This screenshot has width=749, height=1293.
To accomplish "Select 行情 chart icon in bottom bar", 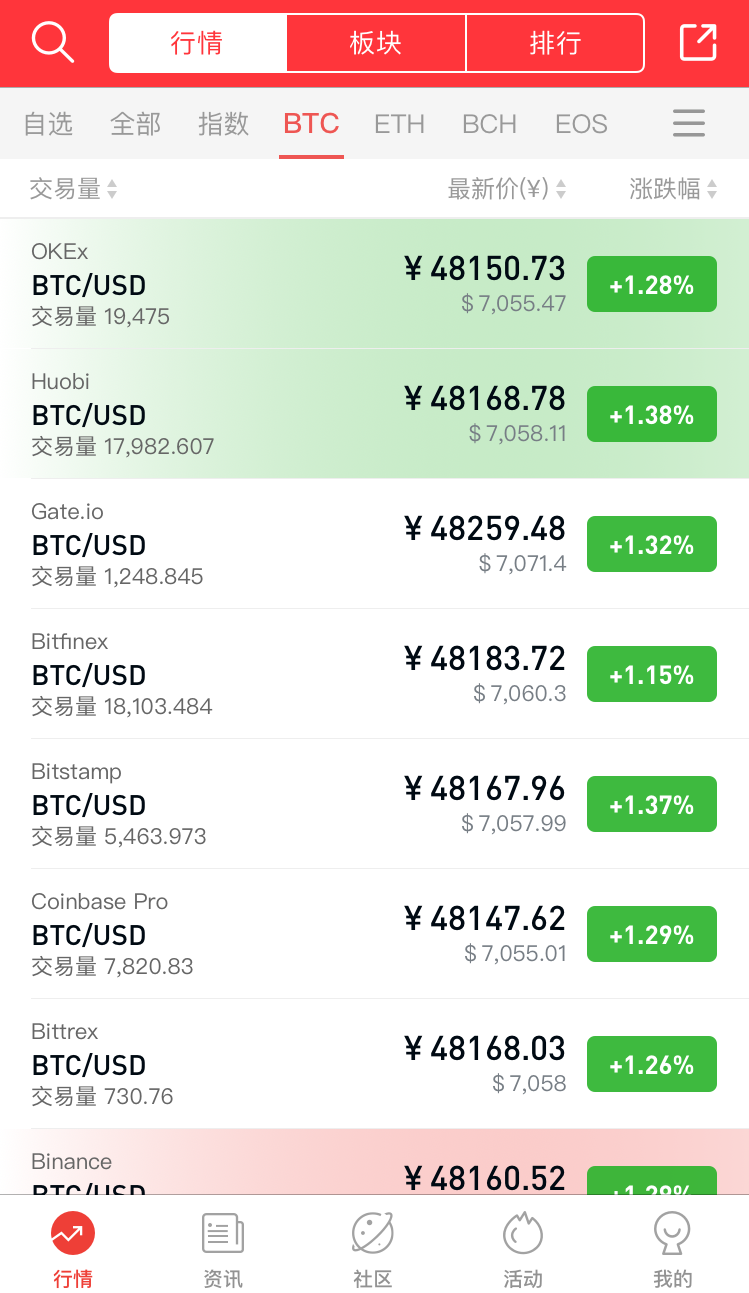I will click(73, 1233).
